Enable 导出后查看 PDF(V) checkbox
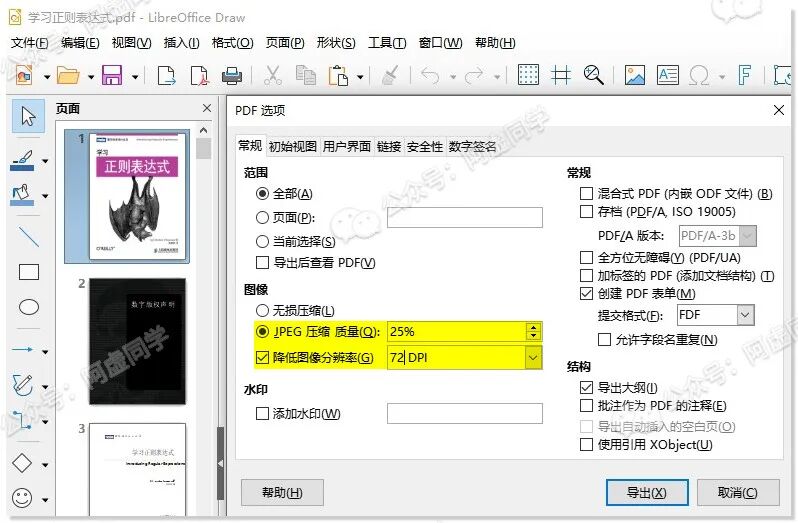This screenshot has height=523, width=798. (x=262, y=263)
